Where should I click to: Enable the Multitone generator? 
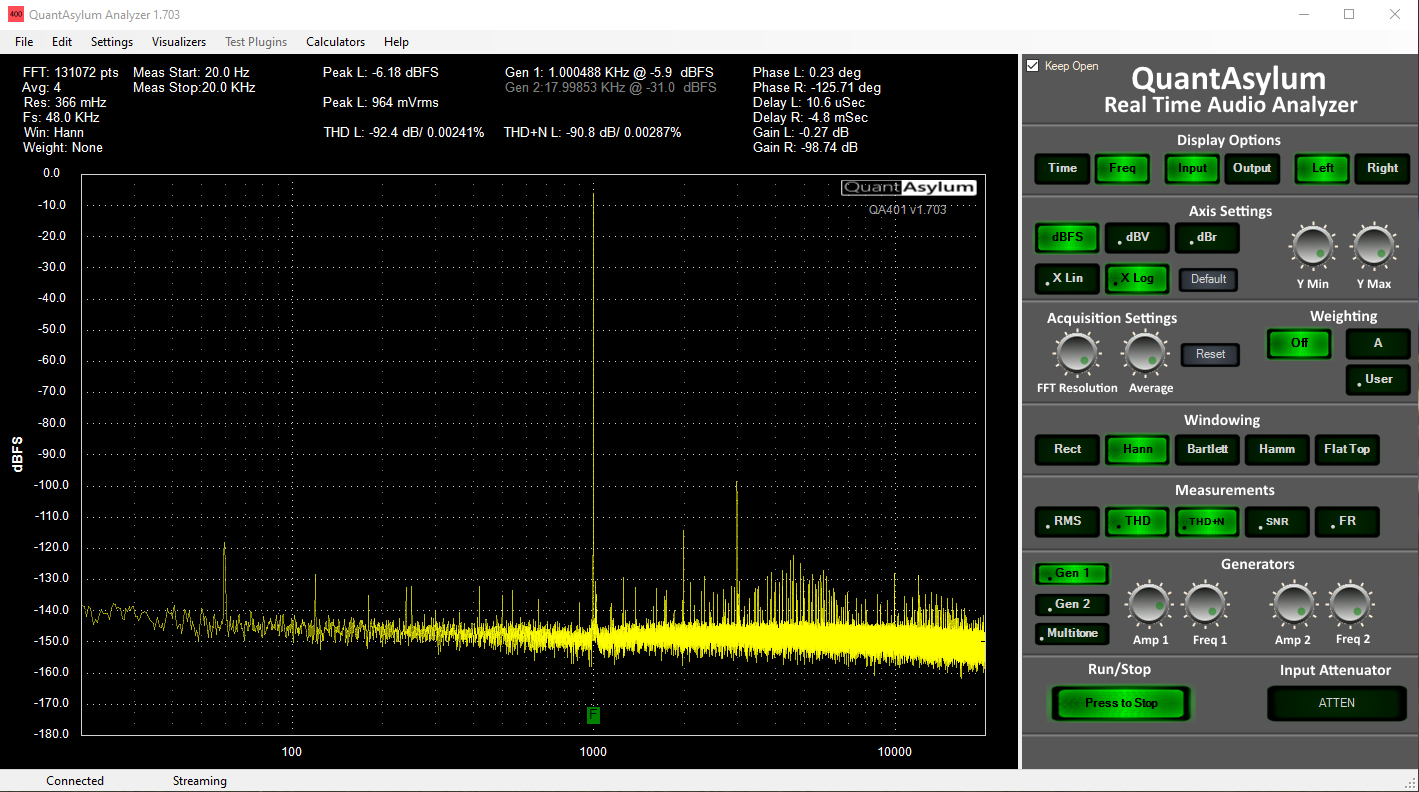[1073, 633]
